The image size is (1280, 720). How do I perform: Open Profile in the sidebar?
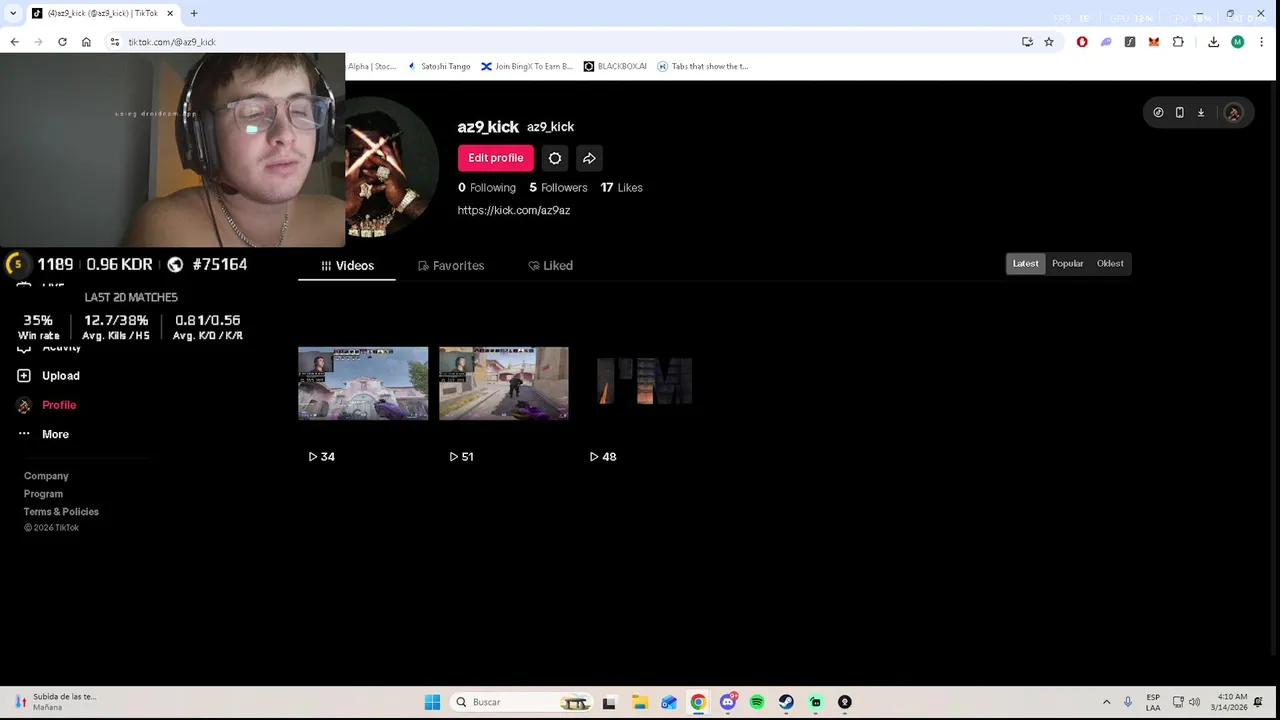point(59,405)
